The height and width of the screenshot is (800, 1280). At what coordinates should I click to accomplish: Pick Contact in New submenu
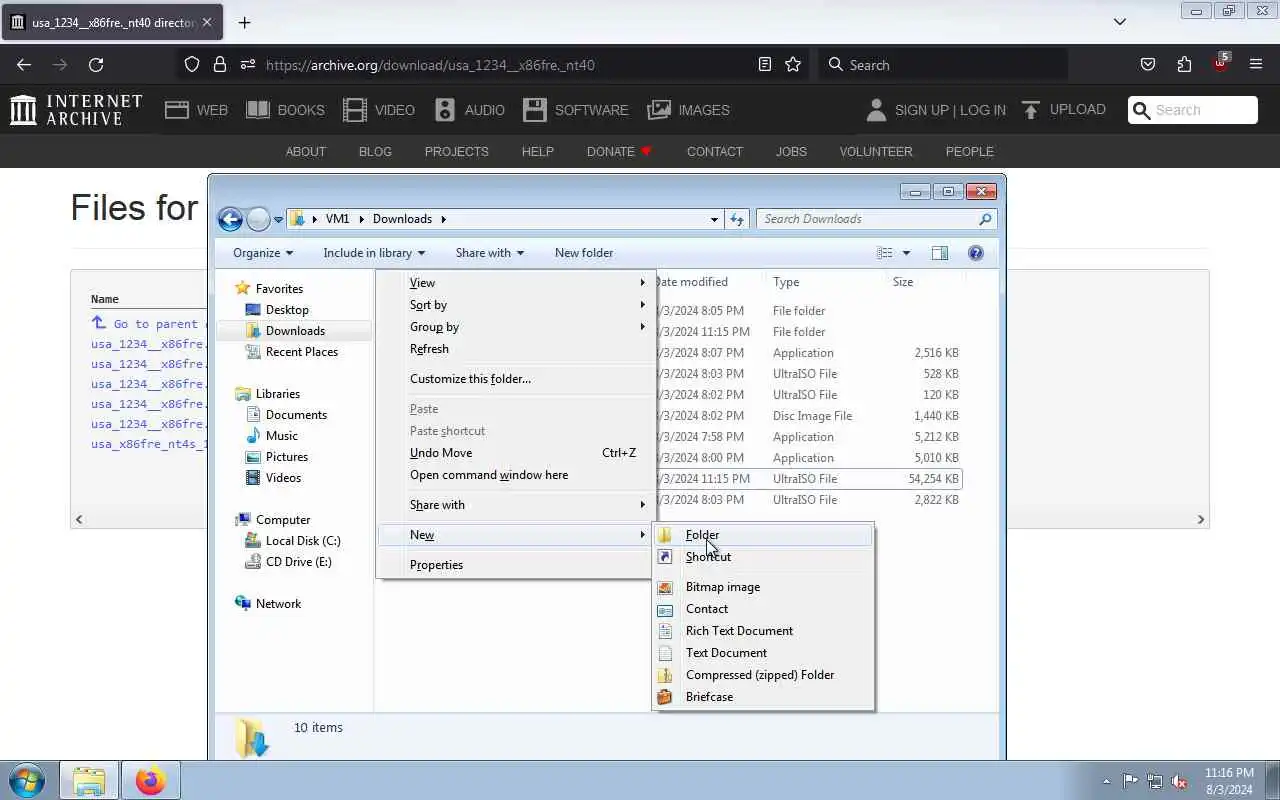point(763,609)
